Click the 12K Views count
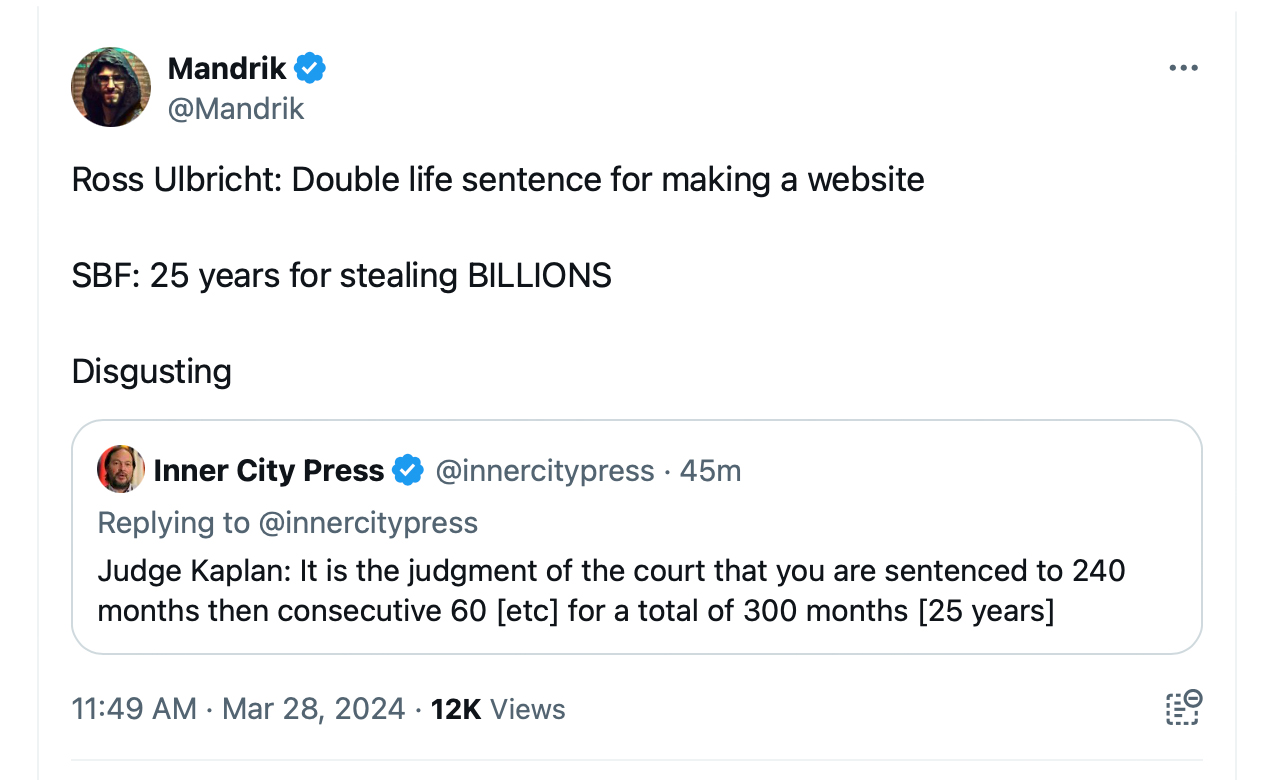This screenshot has height=780, width=1280. click(498, 709)
